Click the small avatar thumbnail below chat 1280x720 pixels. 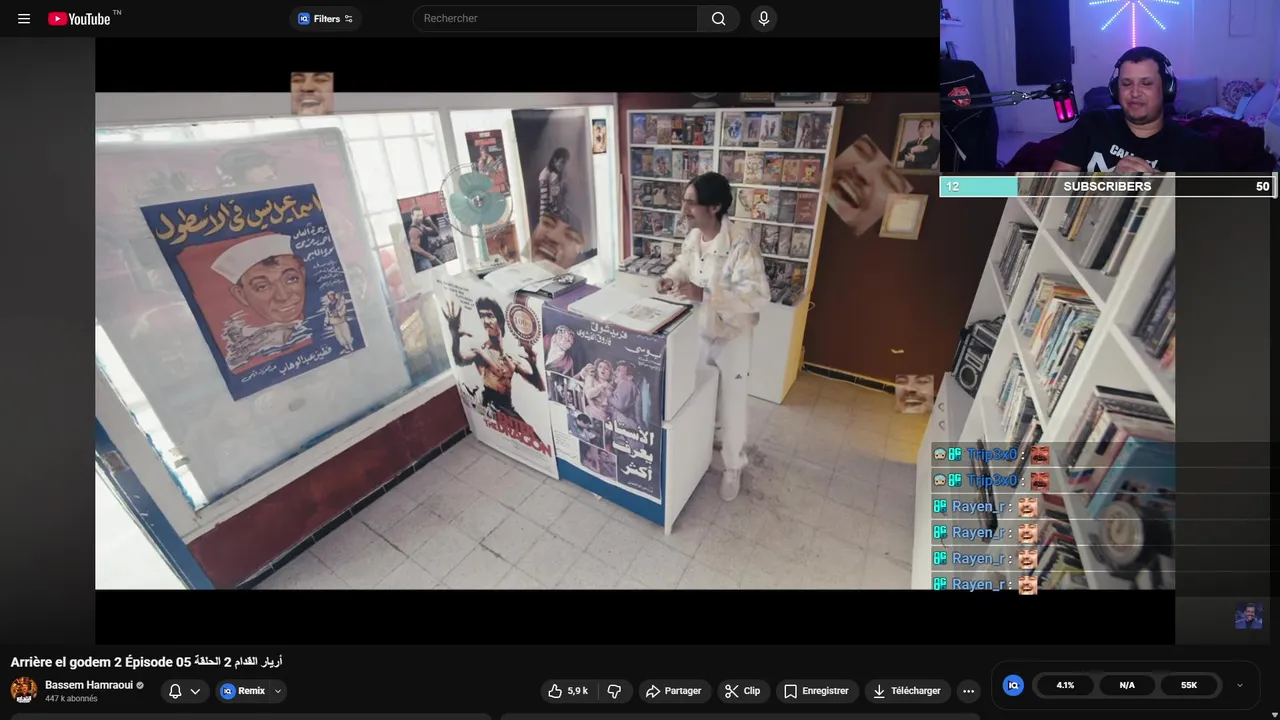(1248, 616)
